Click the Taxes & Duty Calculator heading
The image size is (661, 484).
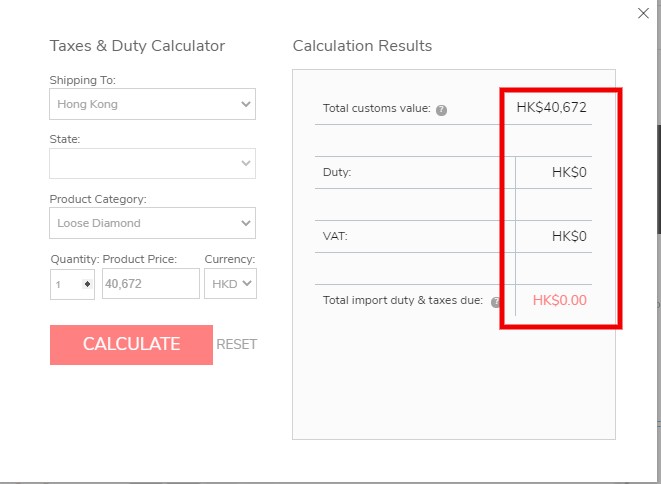tap(137, 46)
